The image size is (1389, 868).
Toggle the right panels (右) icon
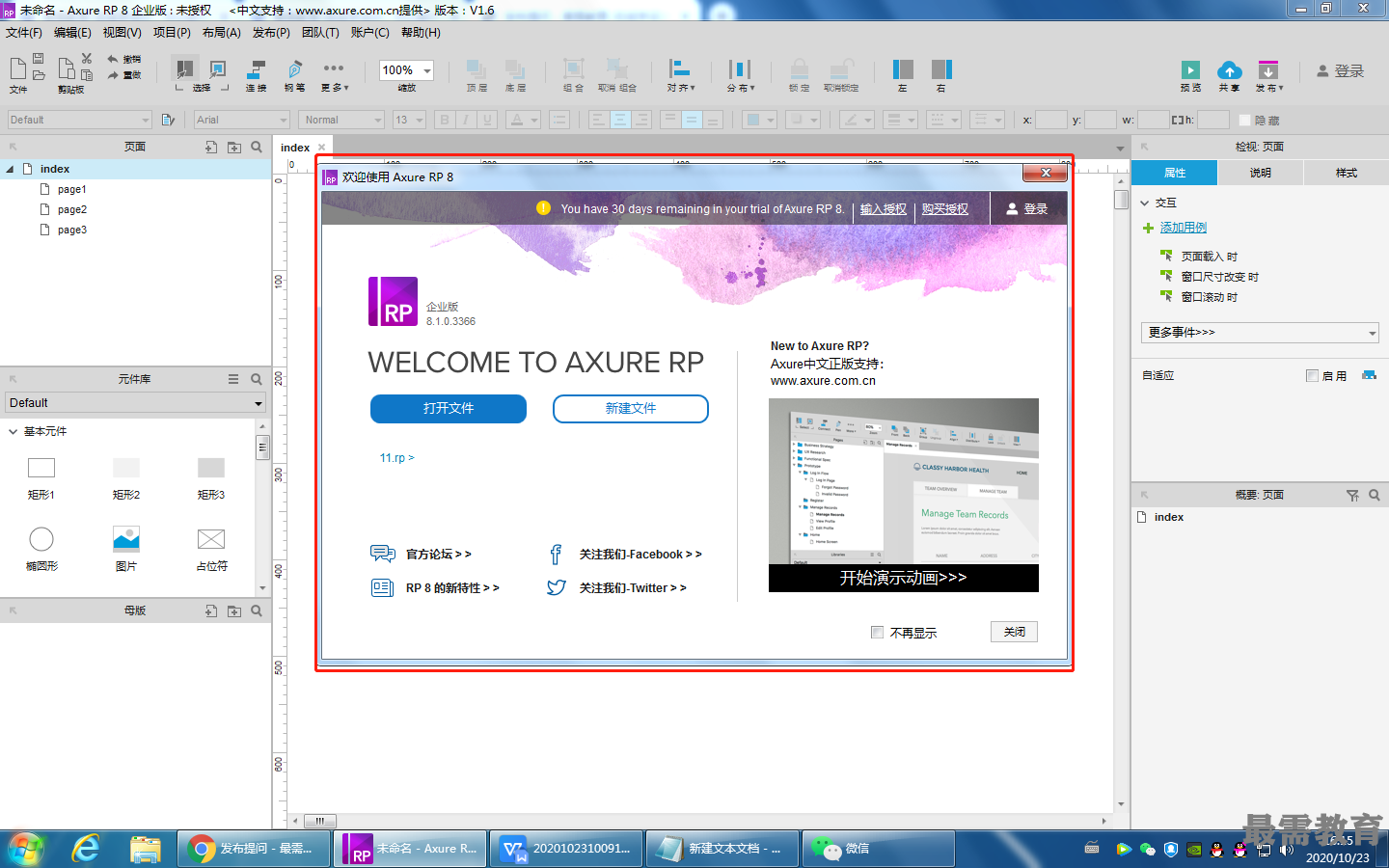click(x=941, y=69)
